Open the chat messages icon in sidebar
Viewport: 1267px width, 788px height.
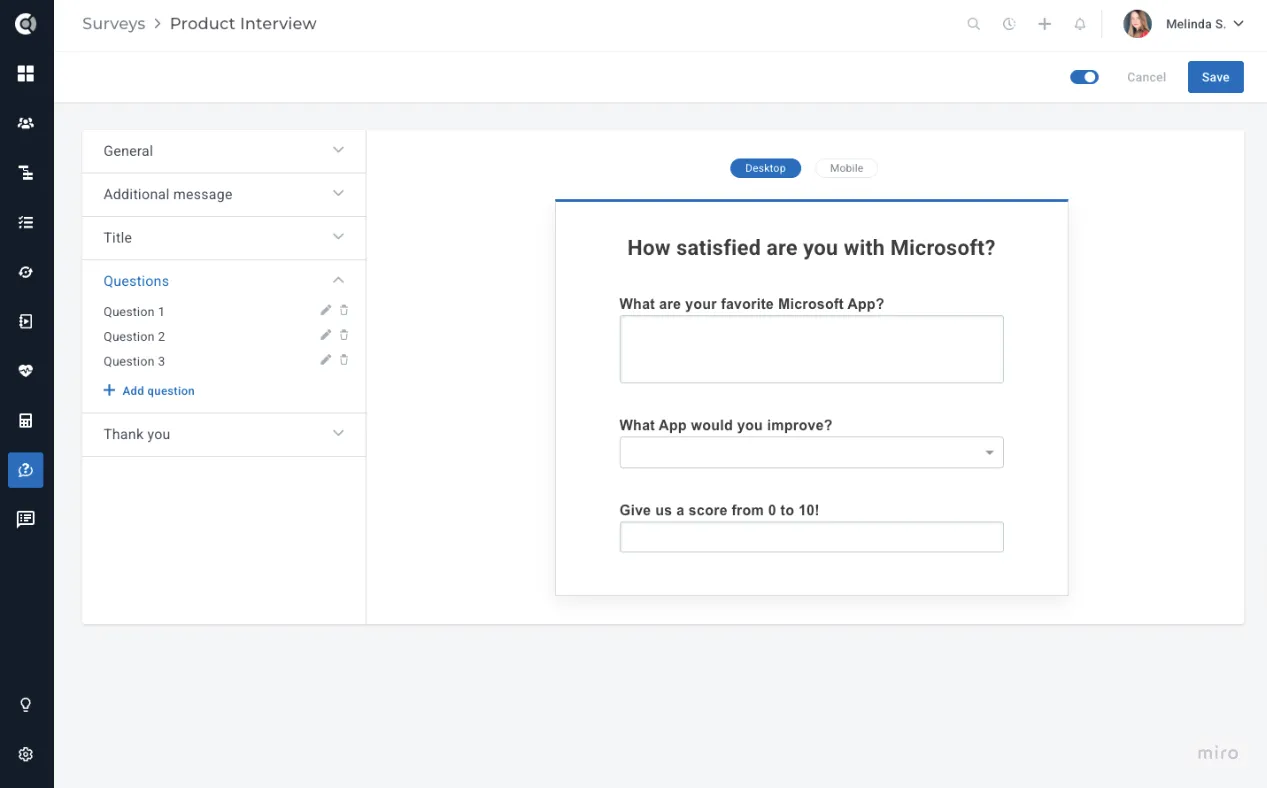[26, 519]
